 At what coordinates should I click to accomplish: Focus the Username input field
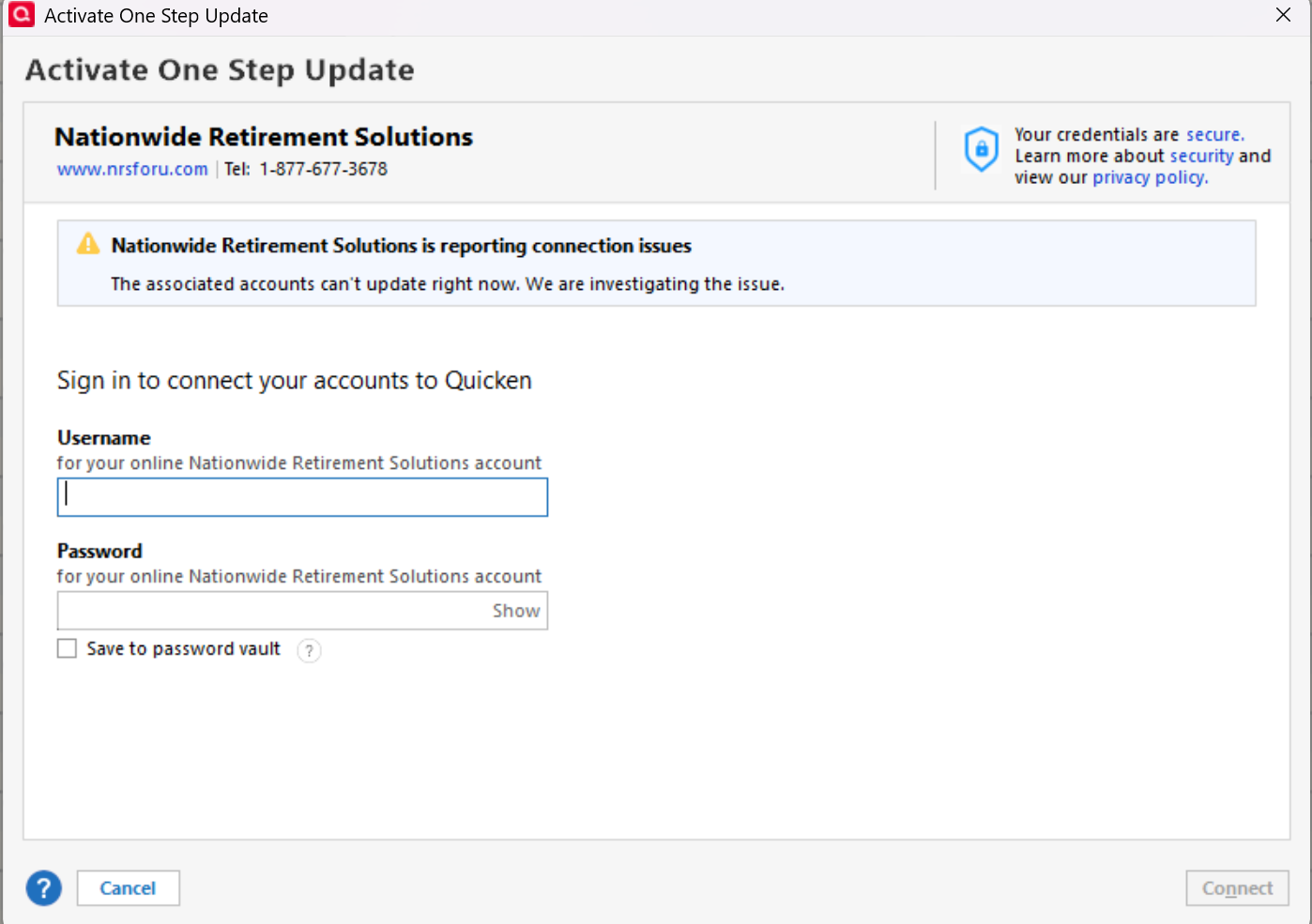click(x=302, y=497)
